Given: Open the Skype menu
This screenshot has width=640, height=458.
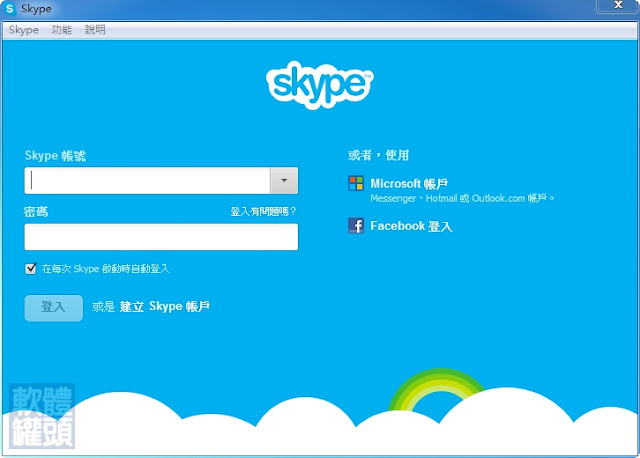Looking at the screenshot, I should point(24,30).
